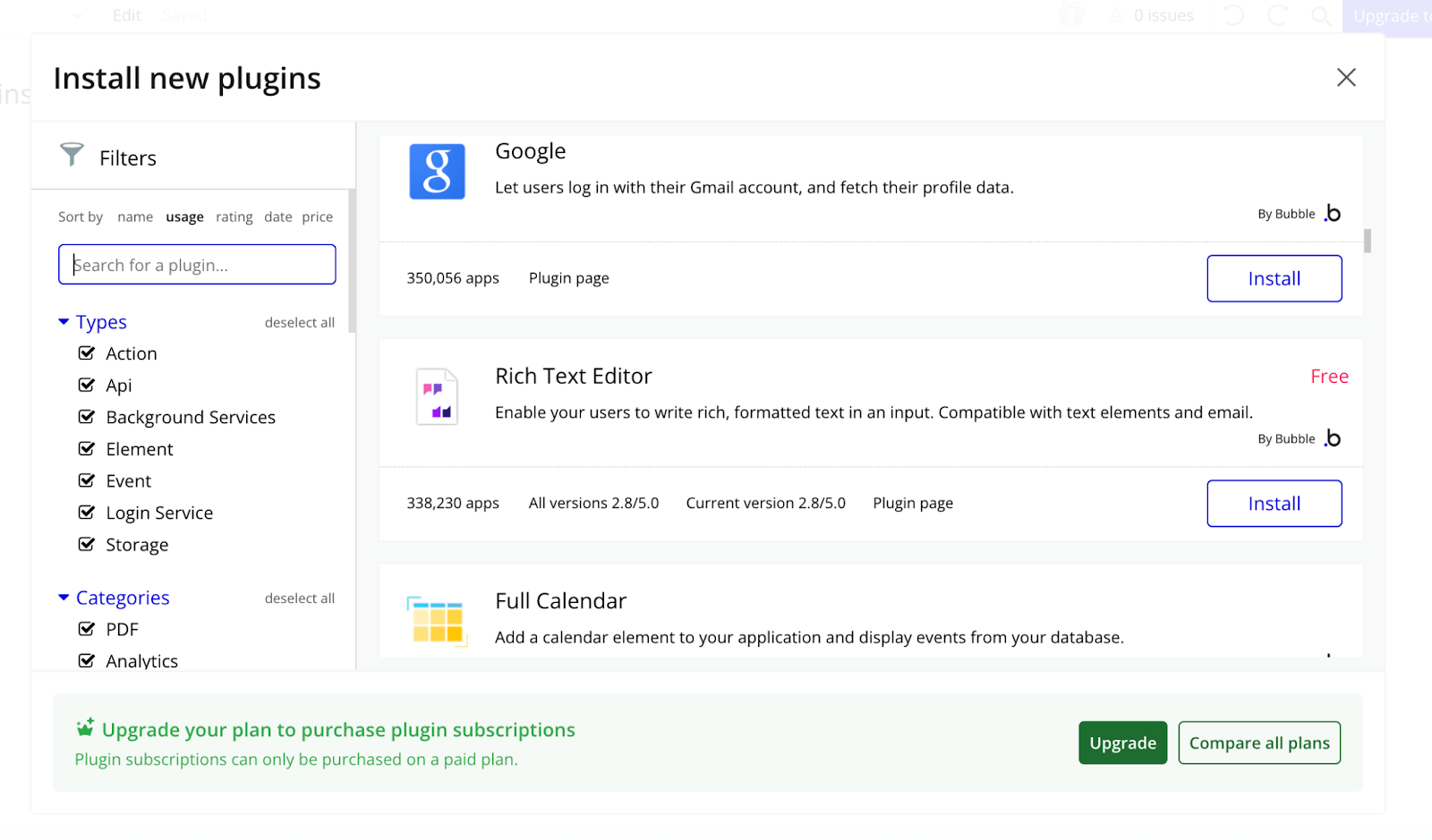Screen dimensions: 1432x840
Task: Close the Install new plugins dialog
Action: pyautogui.click(x=1346, y=78)
